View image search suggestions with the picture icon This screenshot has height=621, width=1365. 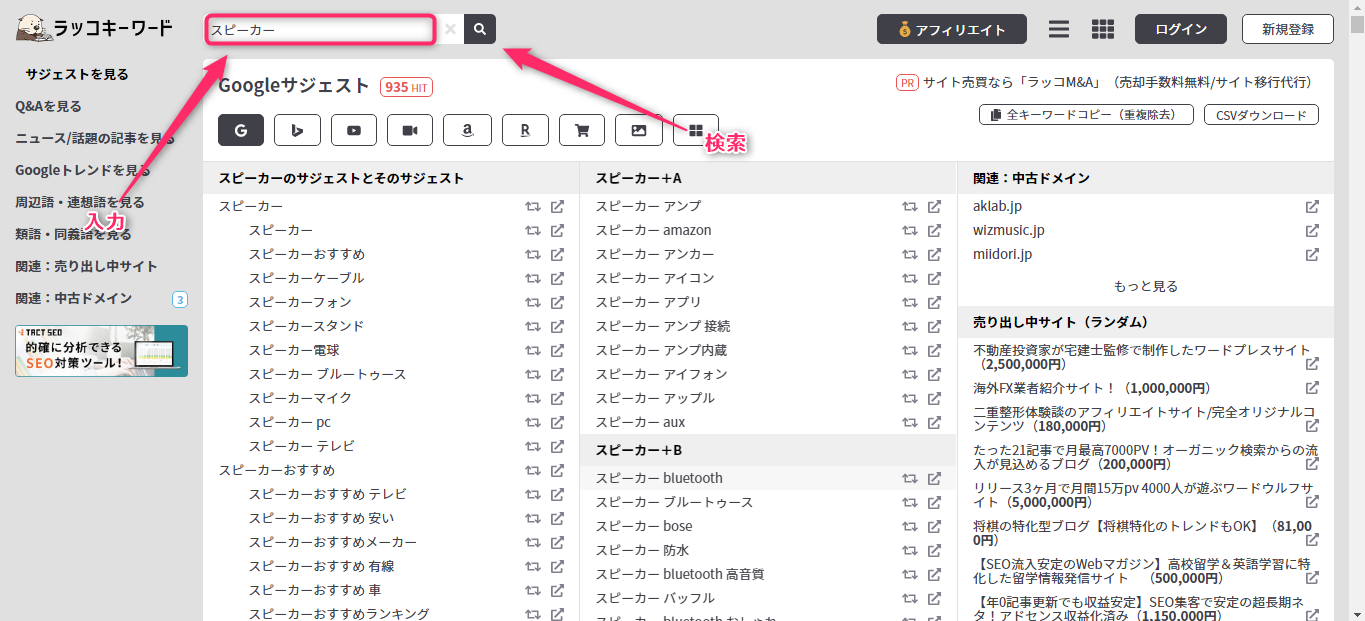[x=637, y=129]
